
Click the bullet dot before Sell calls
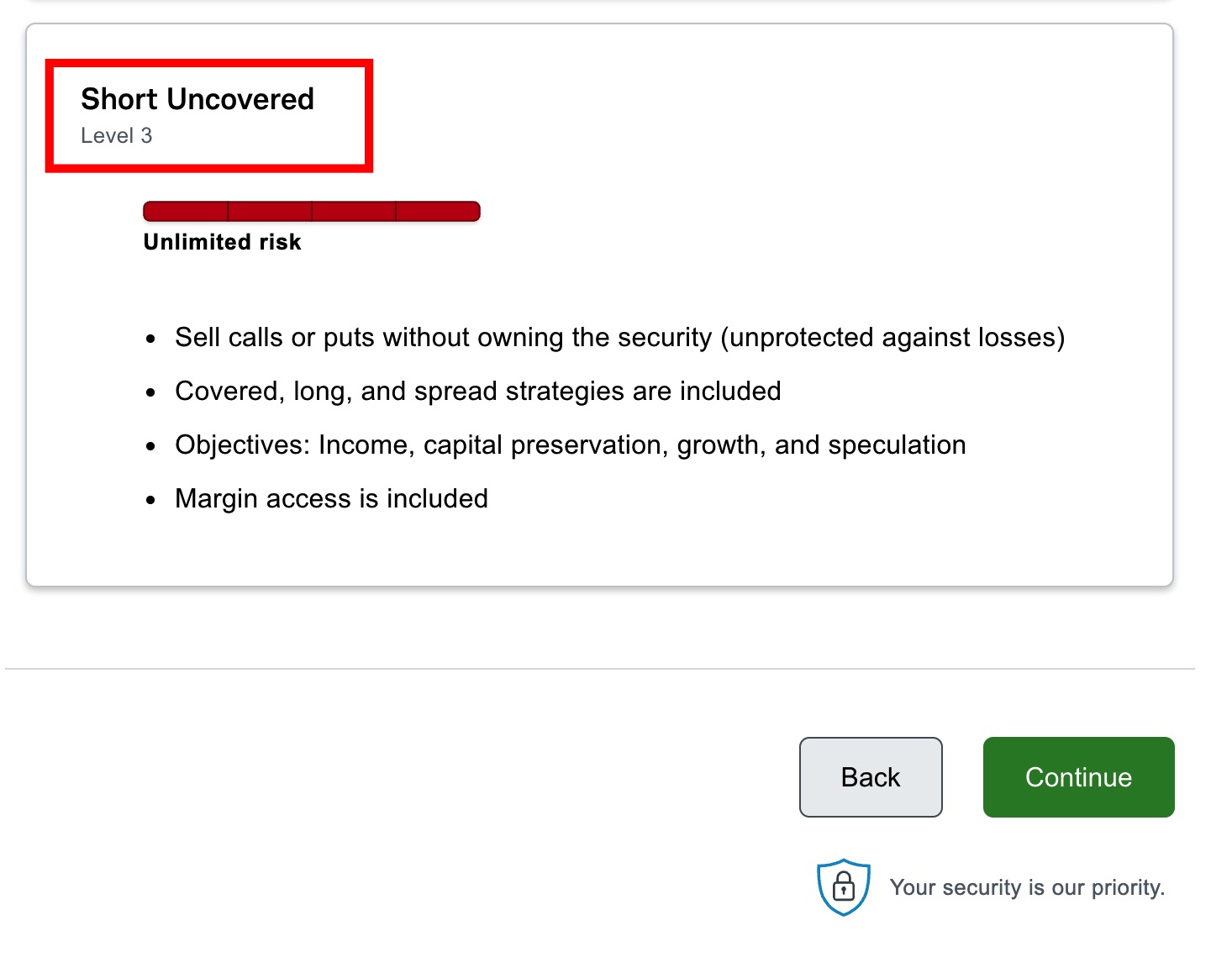tap(150, 339)
